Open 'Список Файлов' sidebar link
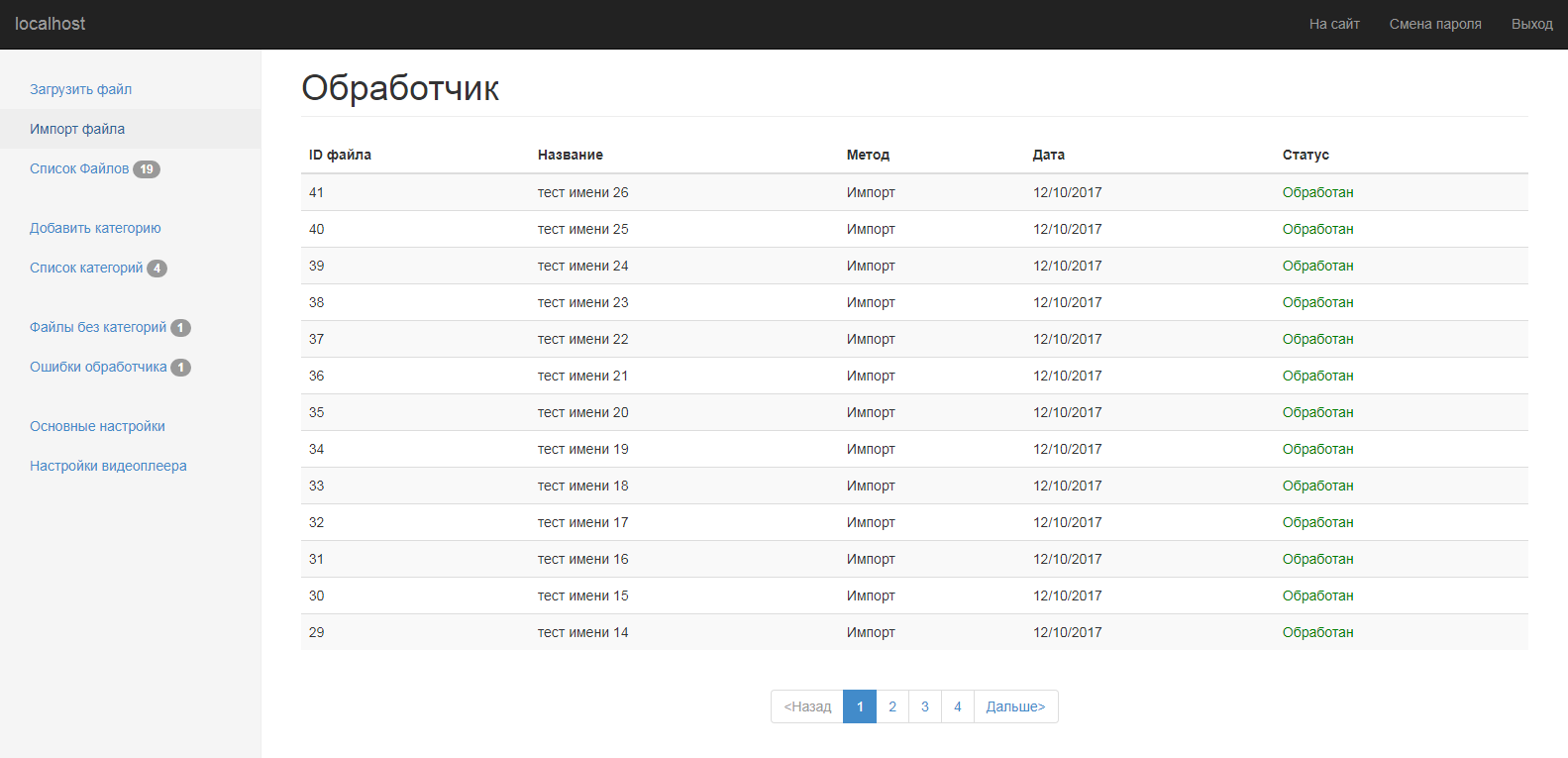Image resolution: width=1568 pixels, height=758 pixels. 79,168
